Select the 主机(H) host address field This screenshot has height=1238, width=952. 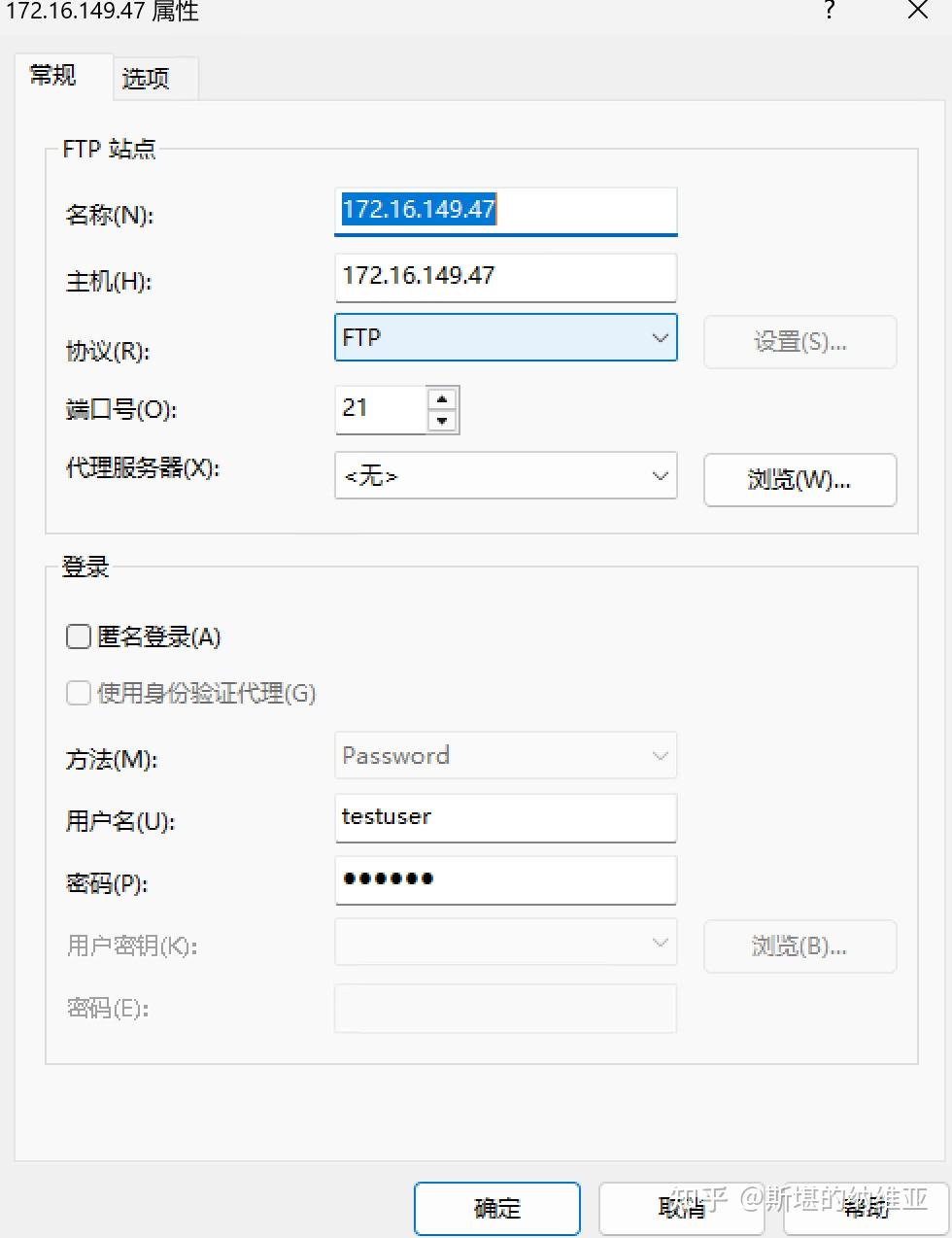[x=505, y=277]
